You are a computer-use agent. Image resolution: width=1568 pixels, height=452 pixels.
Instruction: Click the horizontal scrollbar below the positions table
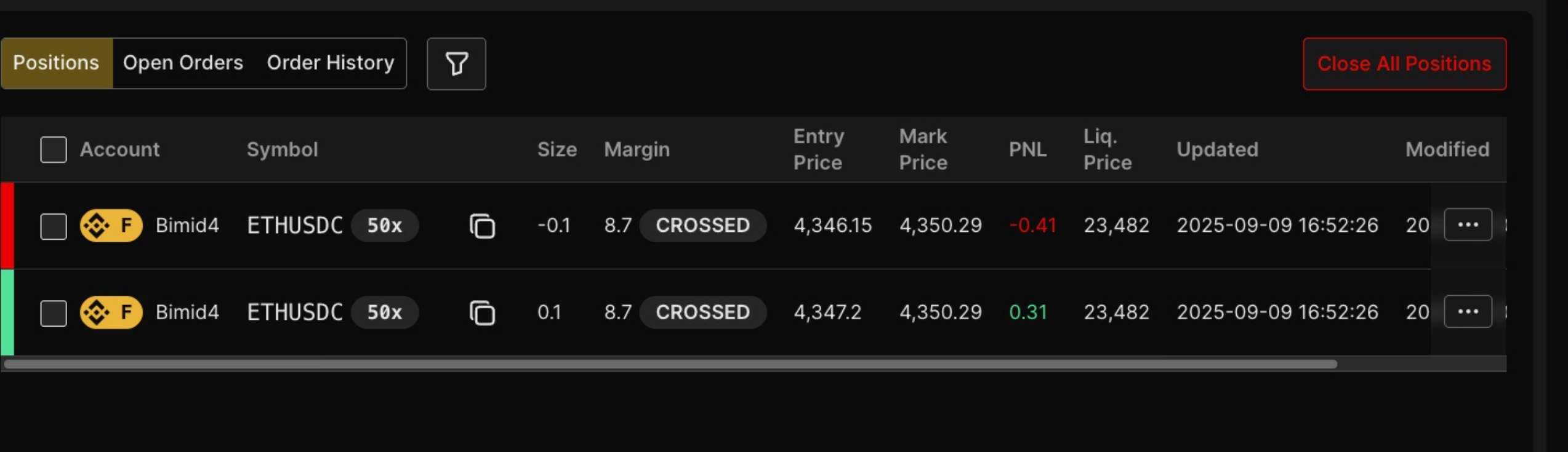670,364
